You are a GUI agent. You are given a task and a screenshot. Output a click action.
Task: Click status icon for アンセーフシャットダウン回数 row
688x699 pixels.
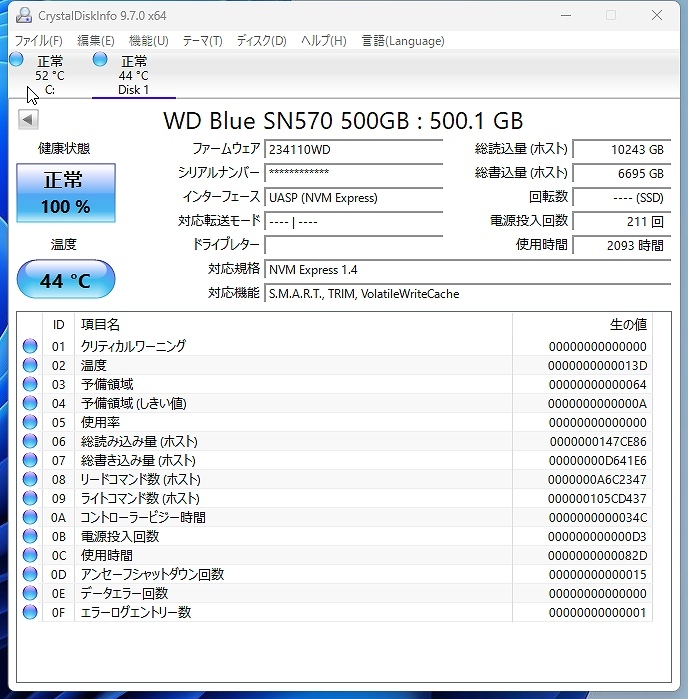coord(30,574)
